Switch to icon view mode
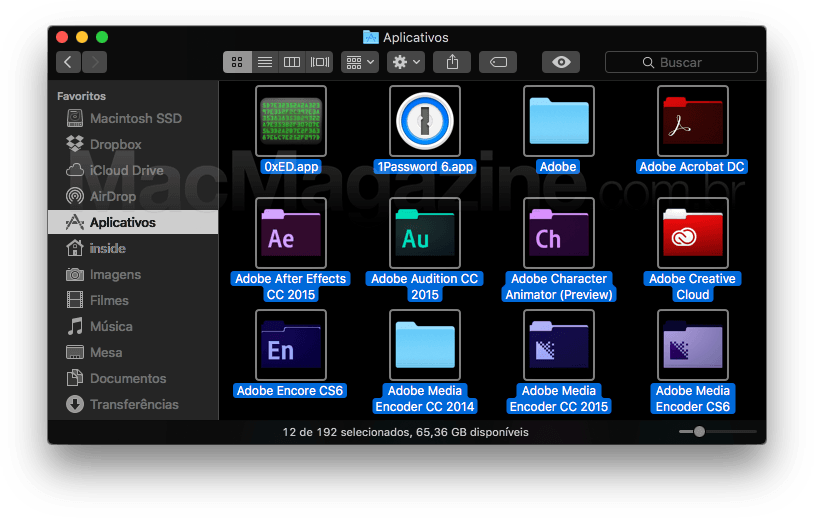The image size is (814, 518). pos(237,62)
